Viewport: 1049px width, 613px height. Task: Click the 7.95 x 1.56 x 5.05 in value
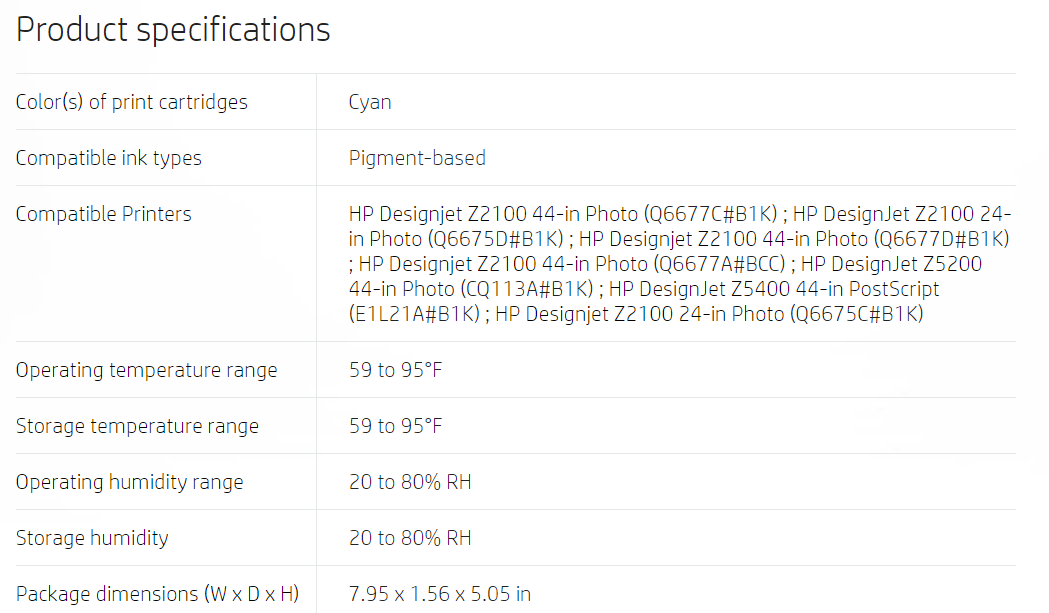(440, 594)
